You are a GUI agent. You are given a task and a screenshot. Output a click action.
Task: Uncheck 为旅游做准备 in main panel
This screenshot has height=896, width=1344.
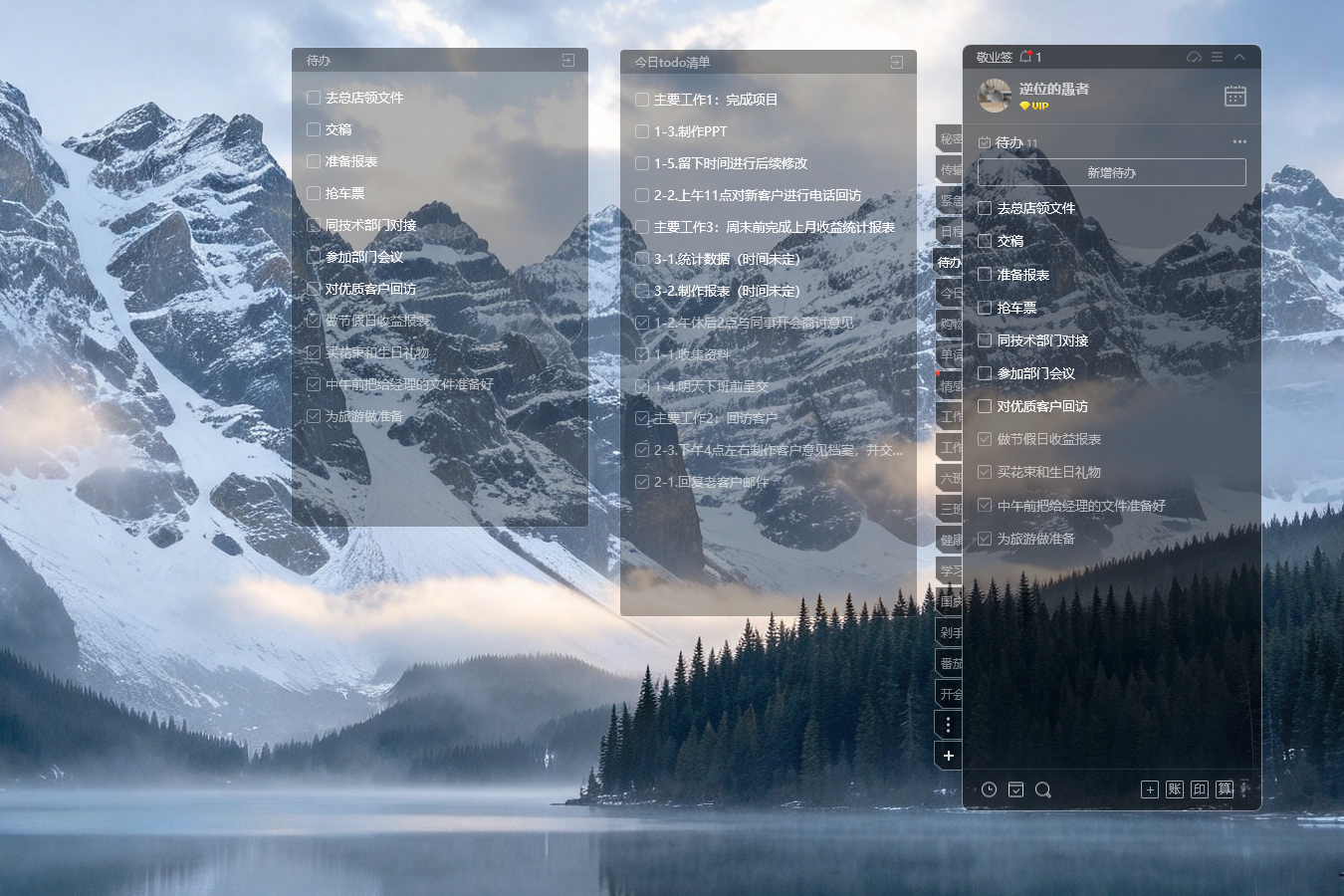tap(985, 539)
